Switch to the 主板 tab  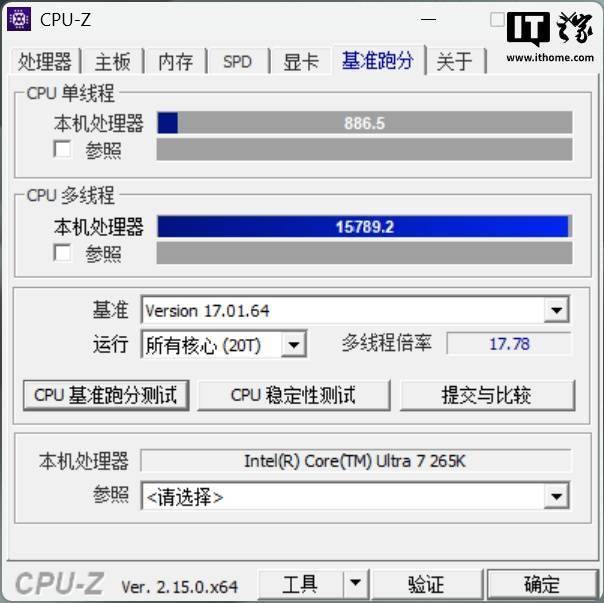click(112, 61)
